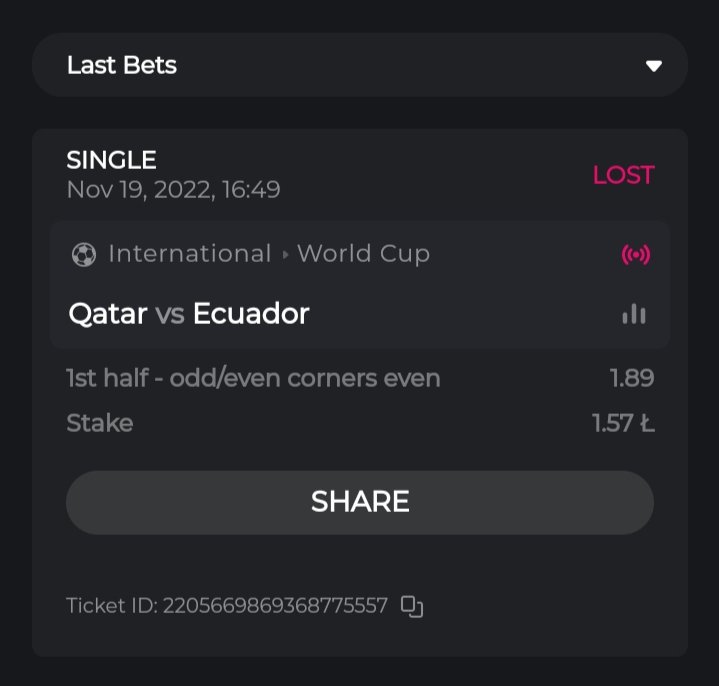Expand the Last Bets dropdown arrow

(x=654, y=66)
